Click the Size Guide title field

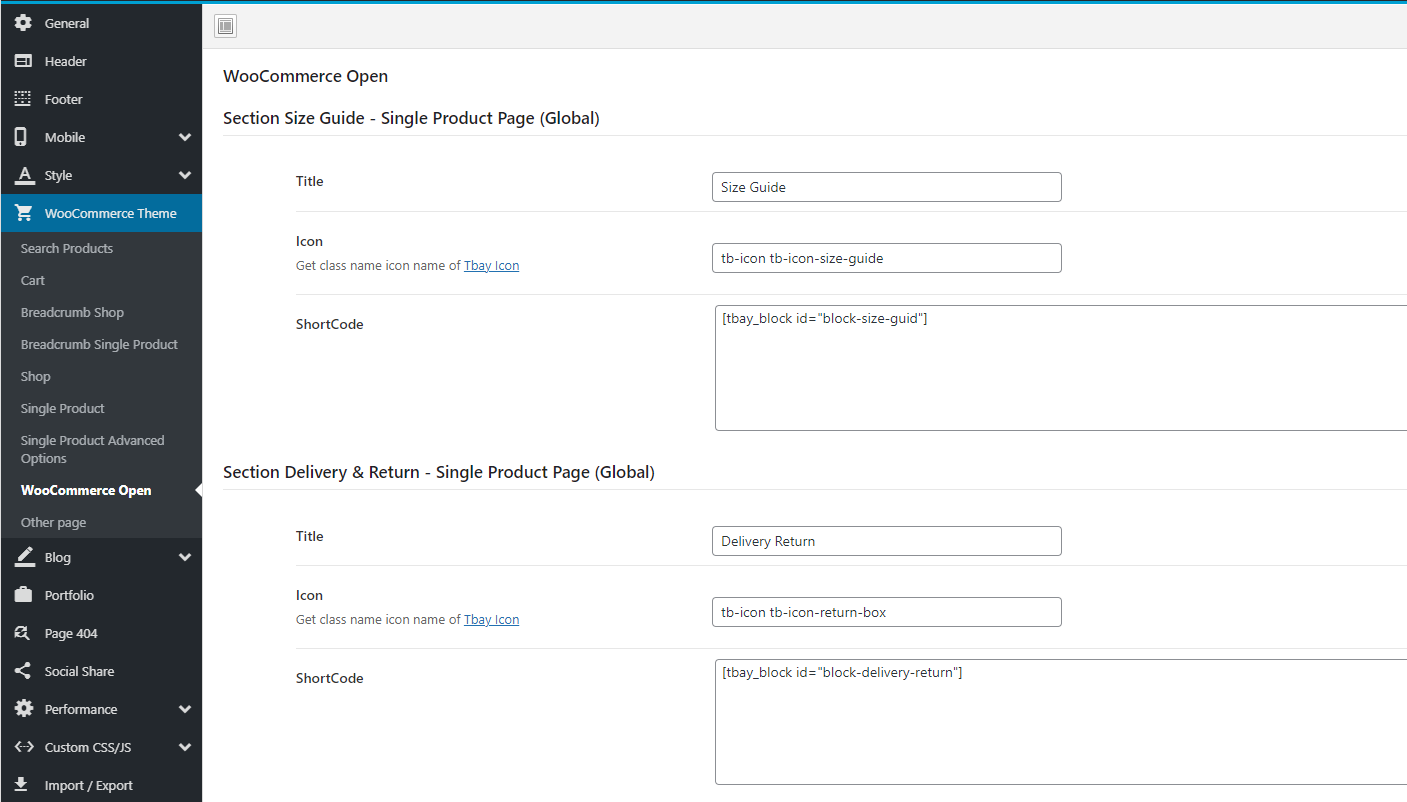click(x=886, y=187)
